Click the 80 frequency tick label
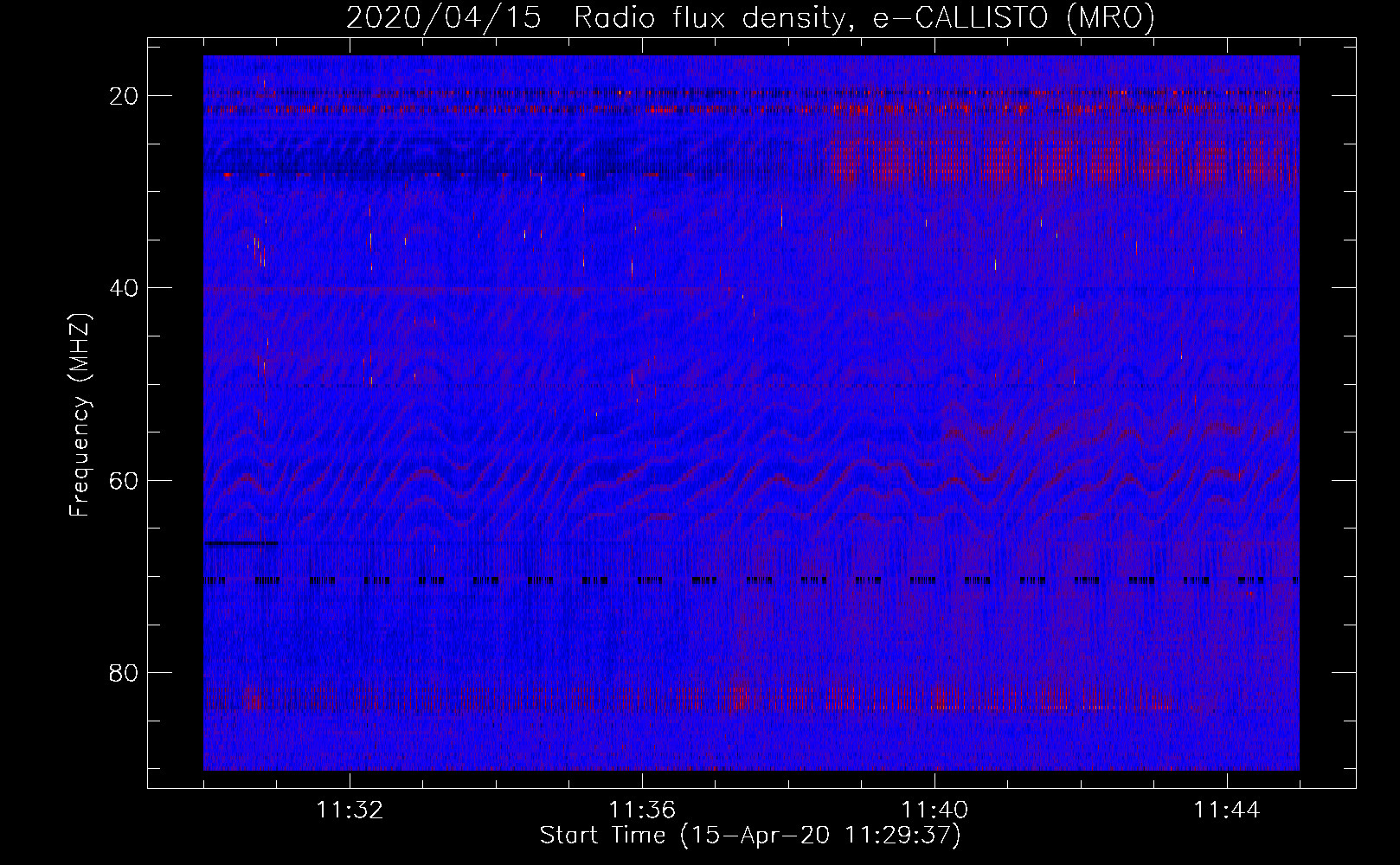The image size is (1400, 865). pos(124,672)
